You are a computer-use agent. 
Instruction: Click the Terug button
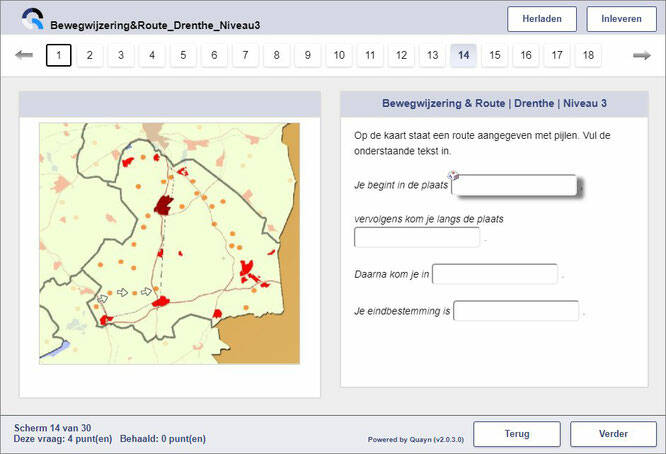[x=517, y=434]
